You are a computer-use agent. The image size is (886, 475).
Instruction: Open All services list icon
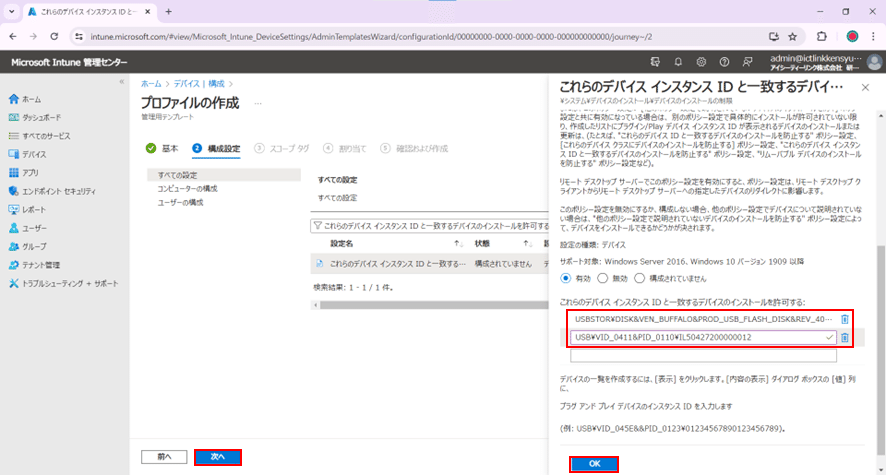(x=14, y=136)
